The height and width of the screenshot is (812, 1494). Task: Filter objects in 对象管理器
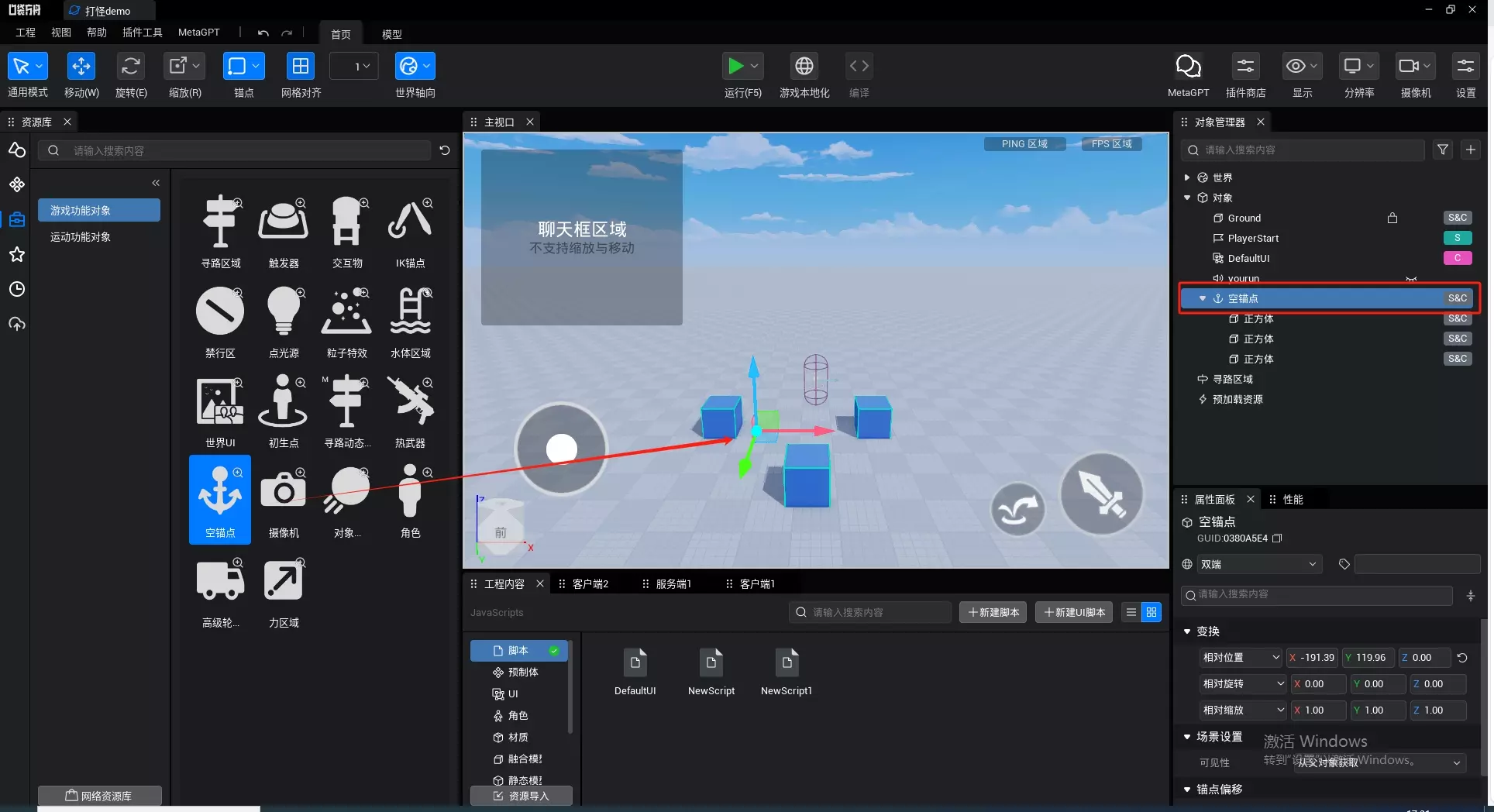click(1442, 150)
